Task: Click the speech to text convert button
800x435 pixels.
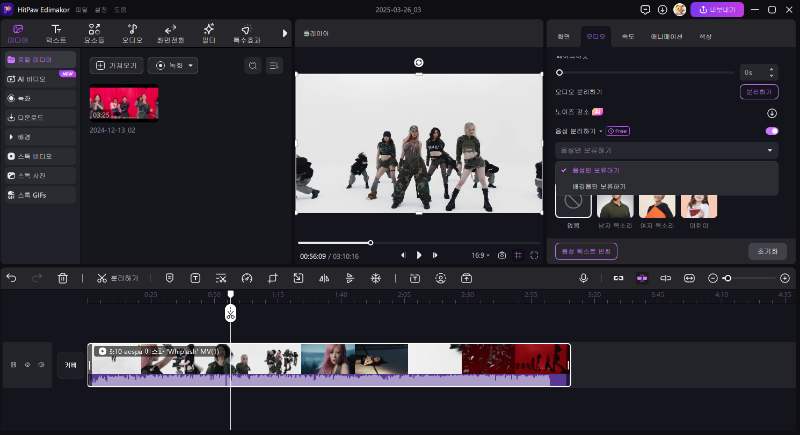Action: click(x=586, y=251)
